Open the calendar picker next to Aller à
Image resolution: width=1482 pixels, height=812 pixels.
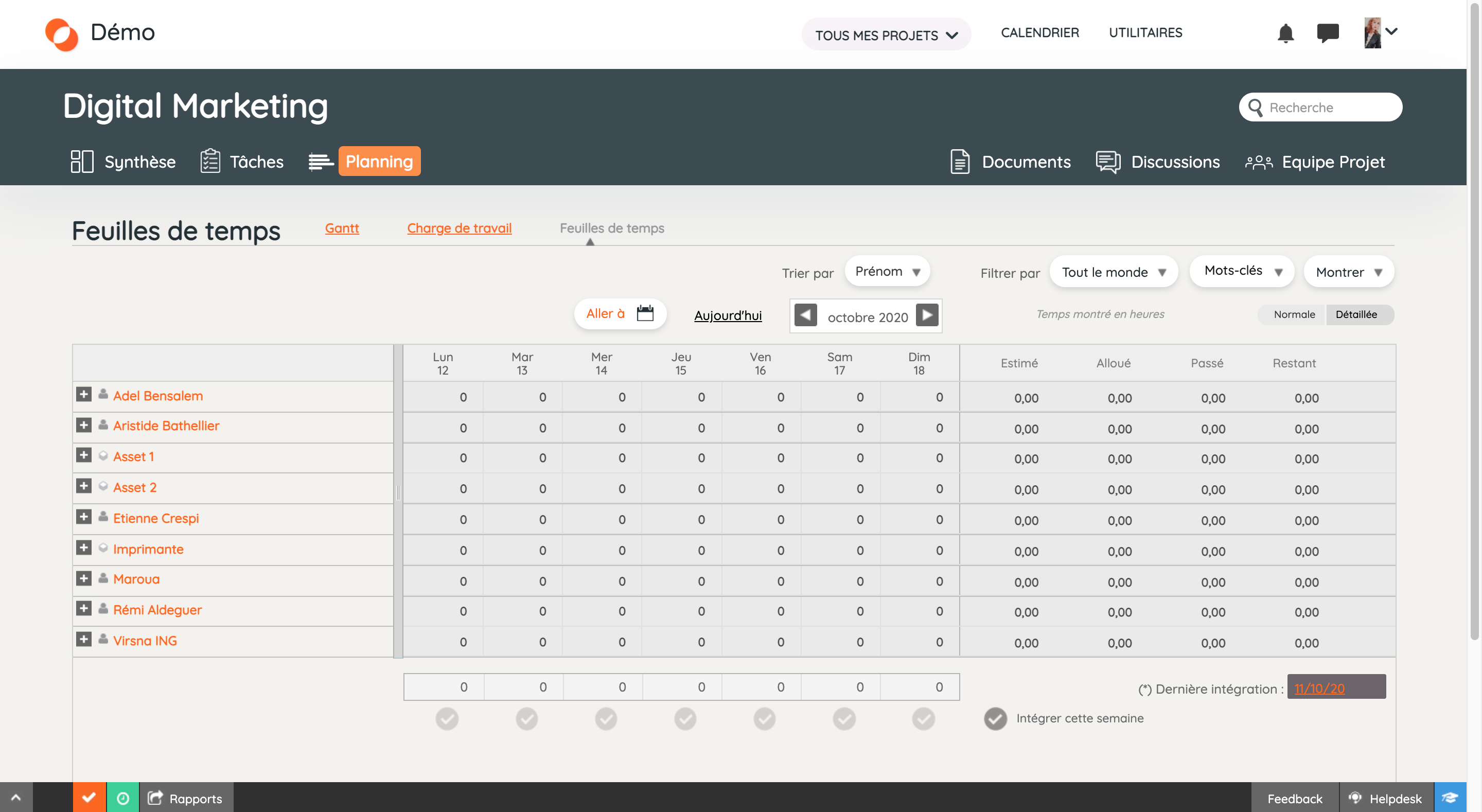point(645,314)
